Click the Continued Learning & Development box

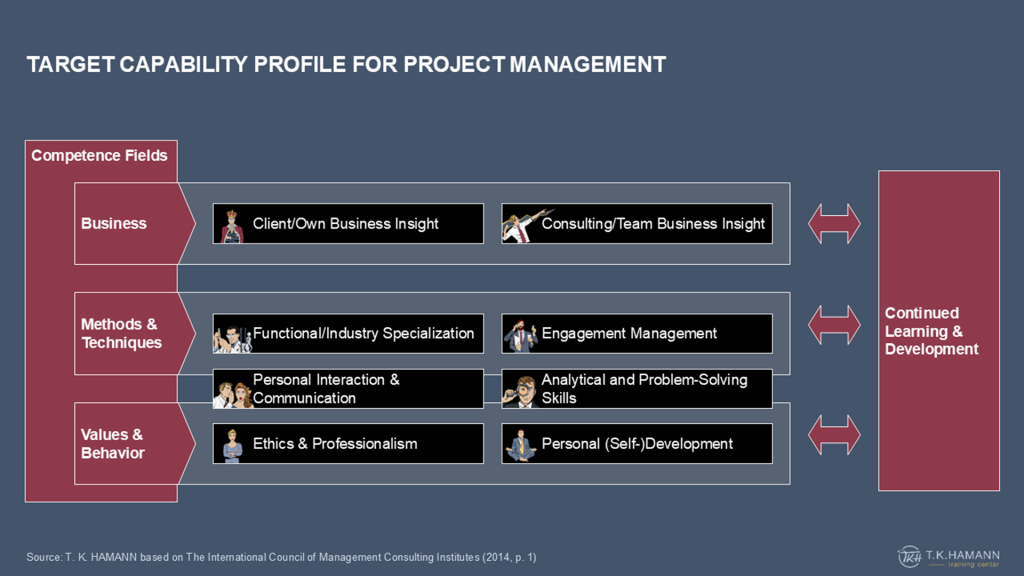pyautogui.click(x=938, y=331)
